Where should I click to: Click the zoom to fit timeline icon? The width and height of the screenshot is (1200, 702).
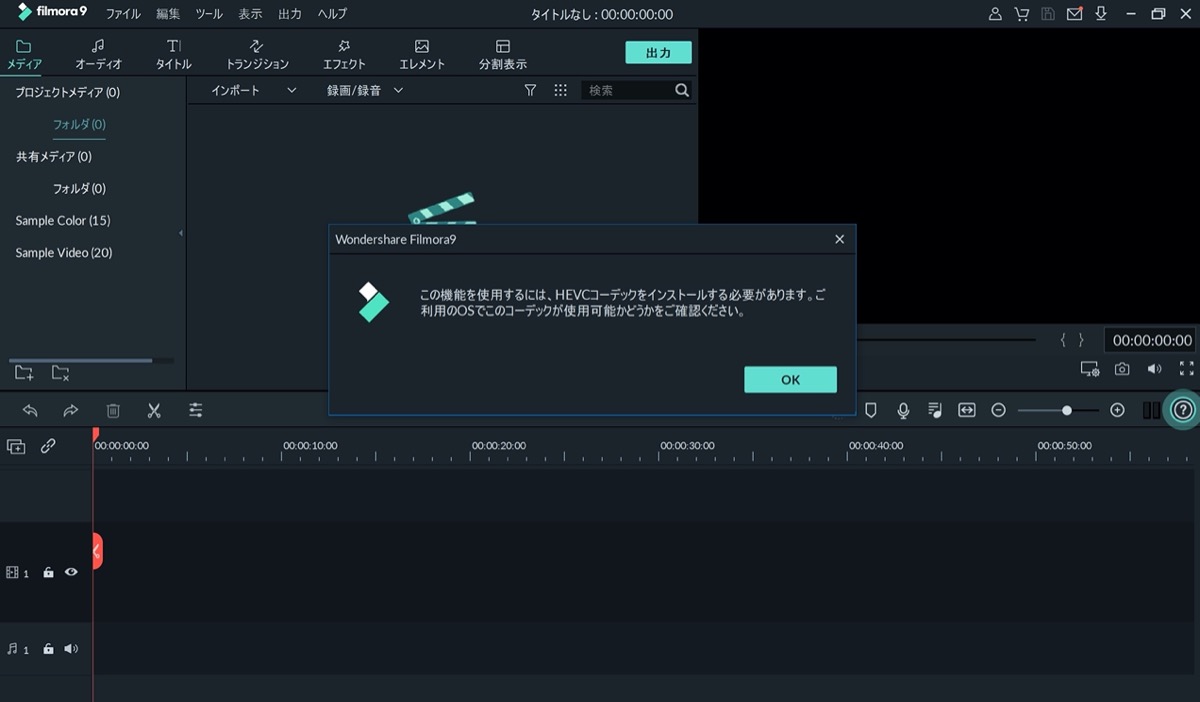pyautogui.click(x=966, y=410)
